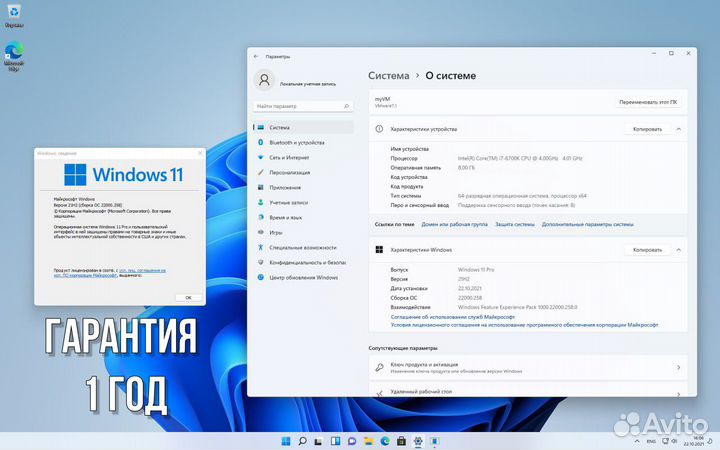Click the brush icon beside Персонализация
This screenshot has height=450, width=720.
click(260, 173)
